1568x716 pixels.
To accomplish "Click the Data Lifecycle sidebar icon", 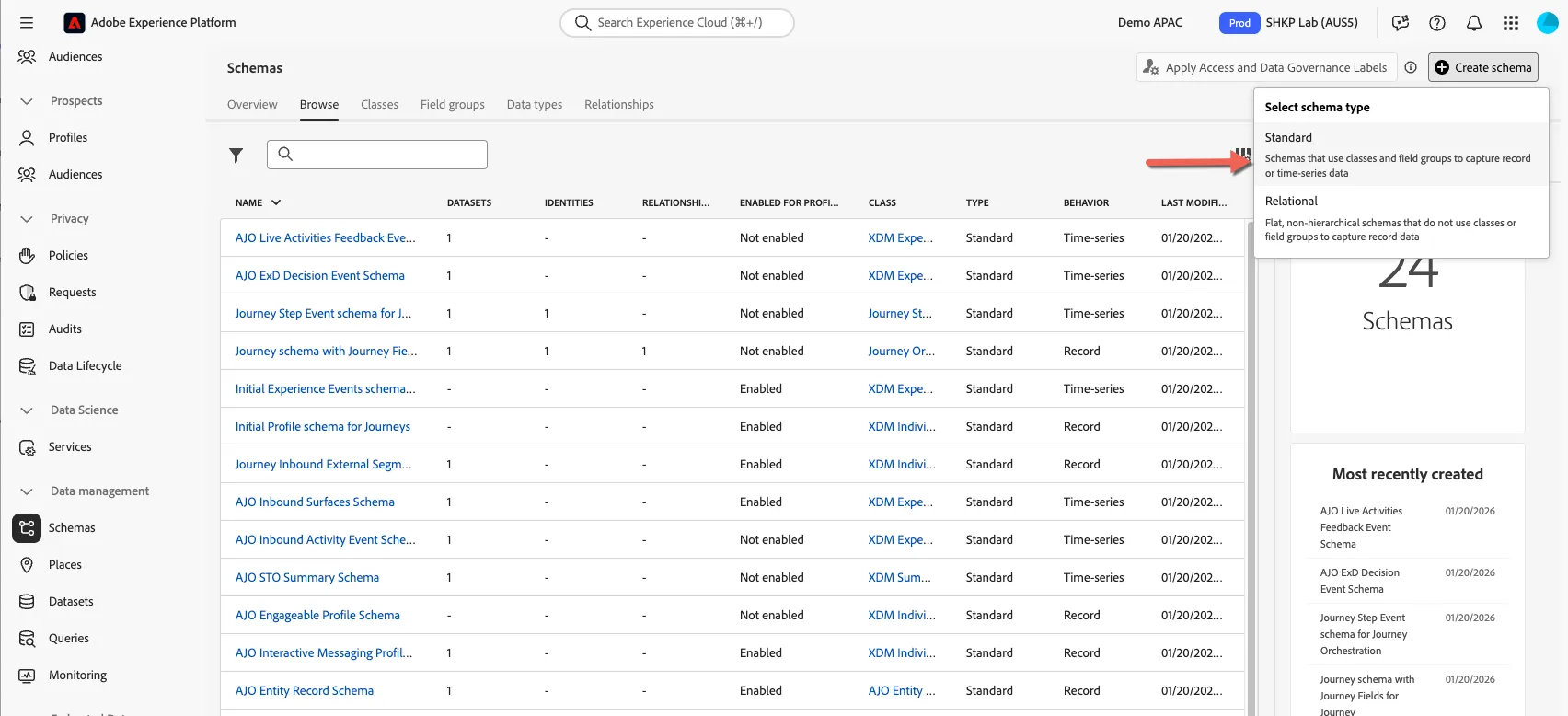I will [x=28, y=366].
